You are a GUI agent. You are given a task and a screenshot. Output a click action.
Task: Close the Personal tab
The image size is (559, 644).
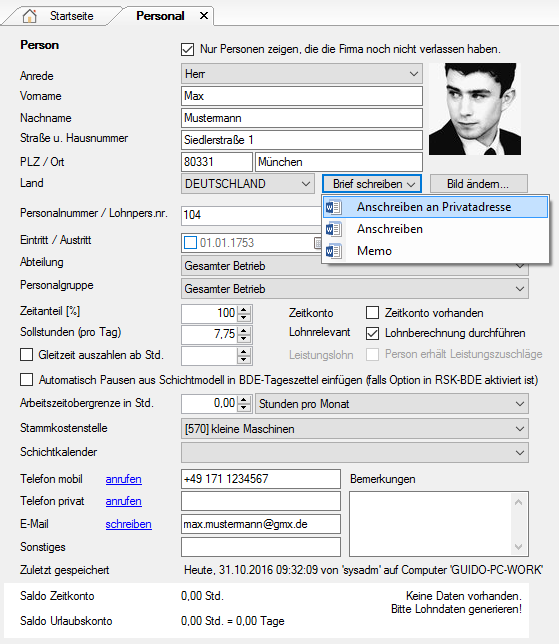click(204, 16)
